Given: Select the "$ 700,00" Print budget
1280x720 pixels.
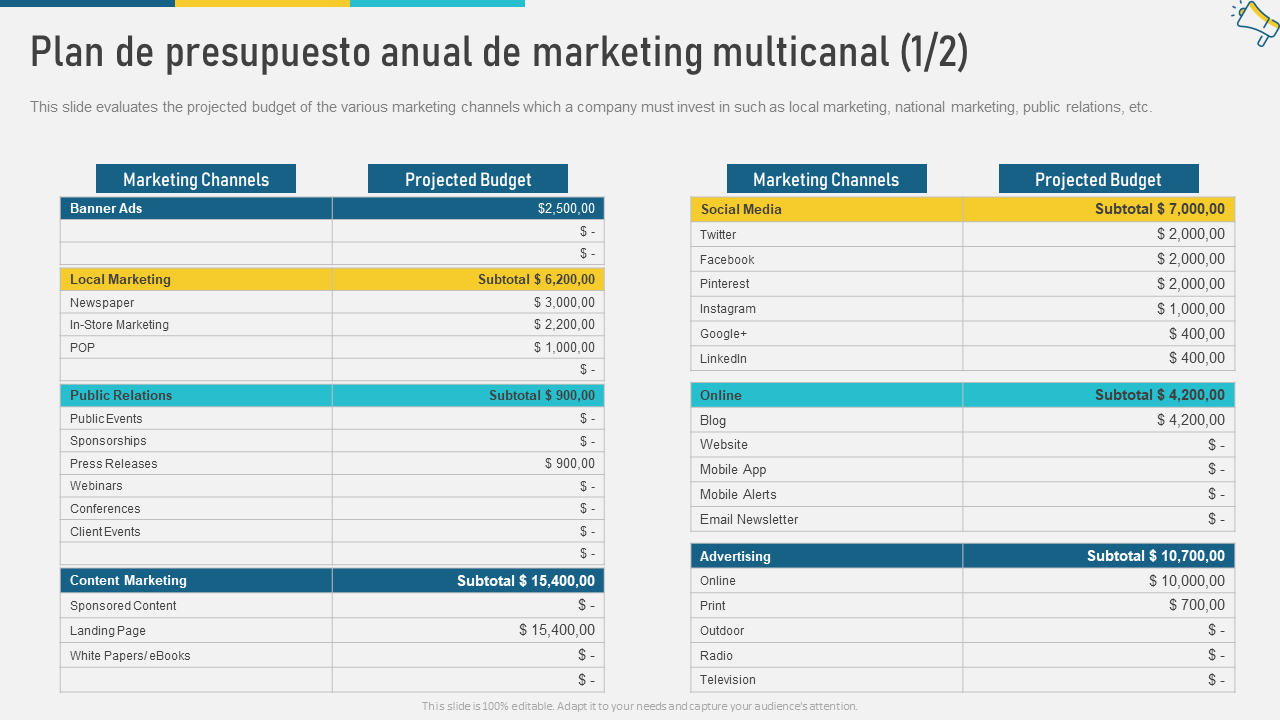Looking at the screenshot, I should (1197, 606).
